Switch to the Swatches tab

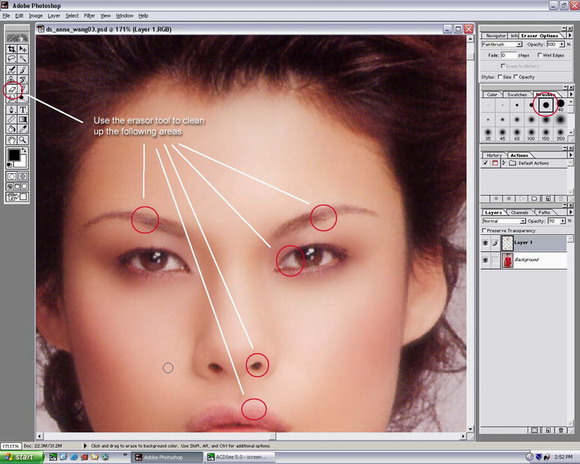[x=517, y=94]
